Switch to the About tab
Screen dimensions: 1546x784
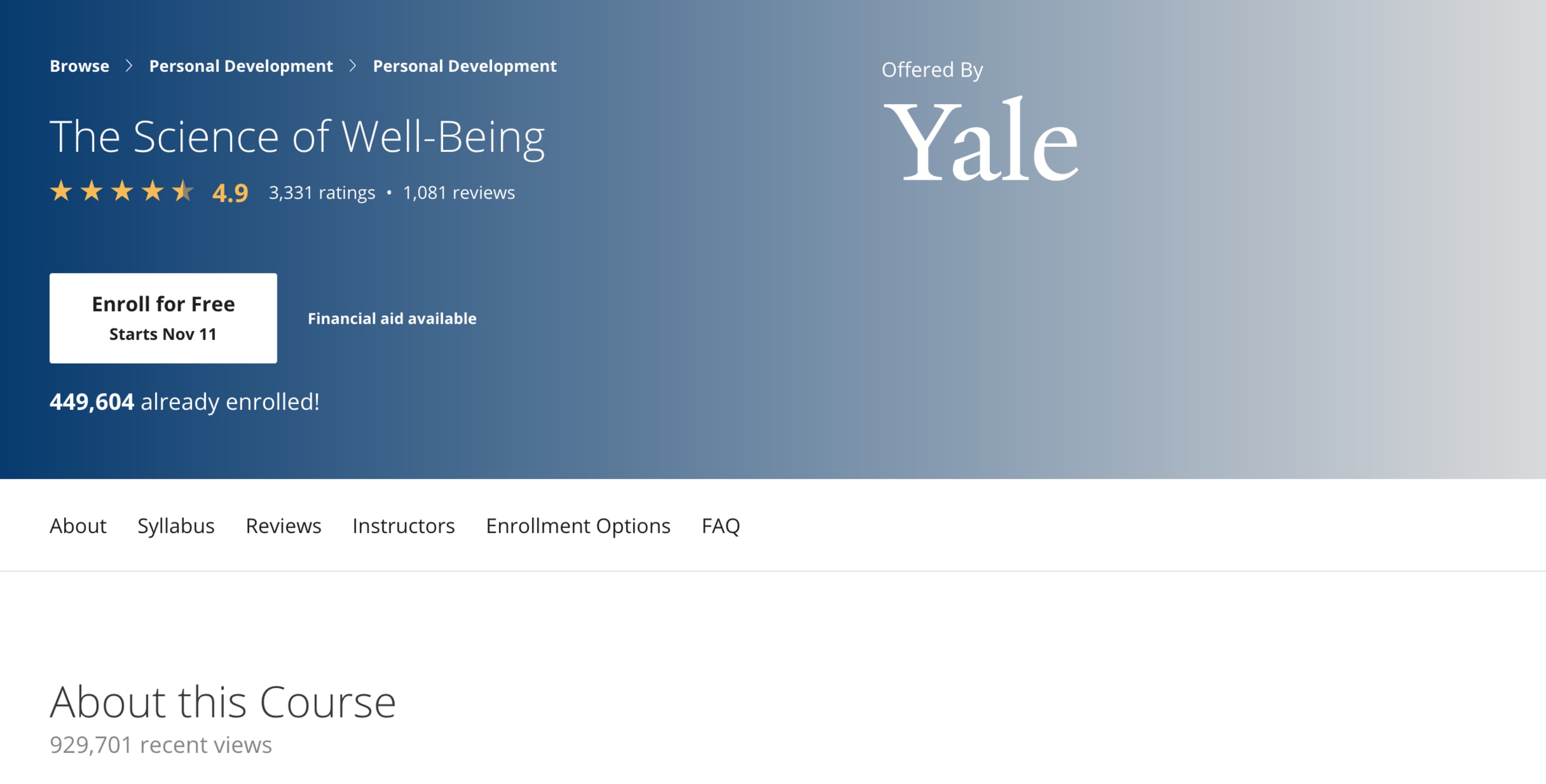(78, 525)
